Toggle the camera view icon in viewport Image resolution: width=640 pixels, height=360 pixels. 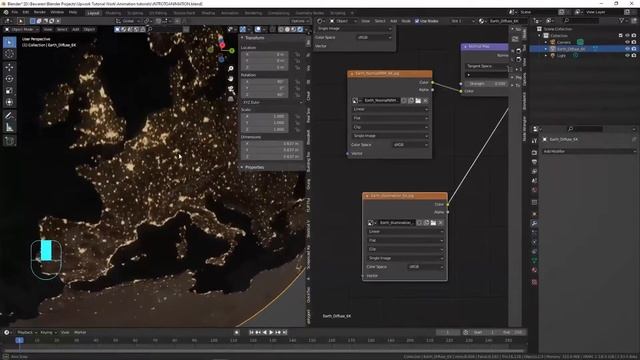pos(231,89)
